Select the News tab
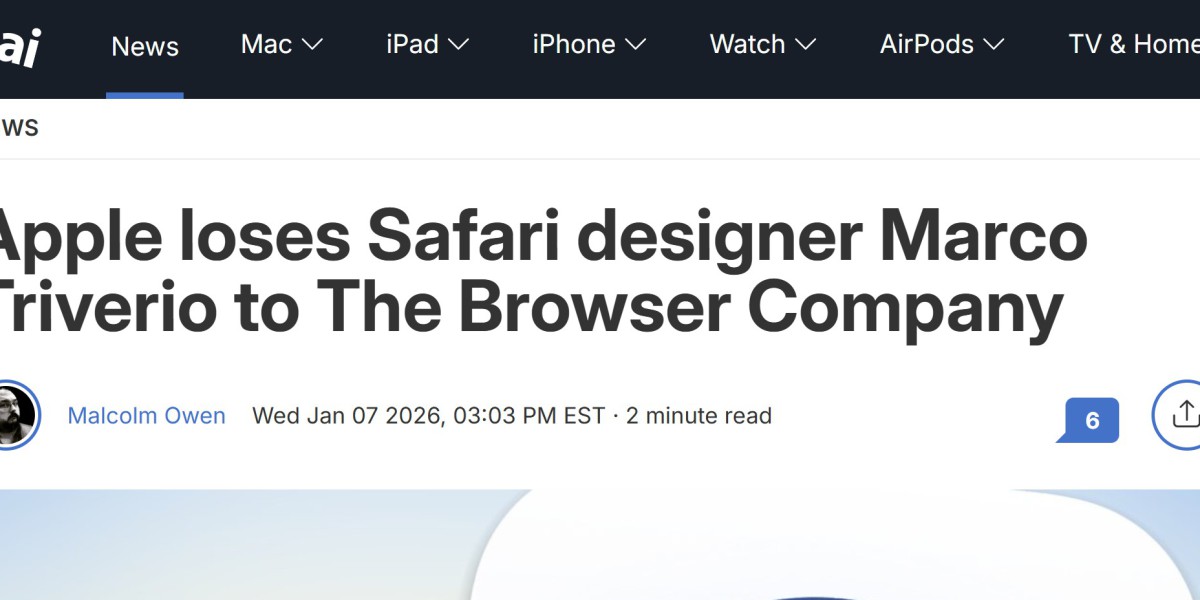Screen dimensions: 1200x600 146,45
